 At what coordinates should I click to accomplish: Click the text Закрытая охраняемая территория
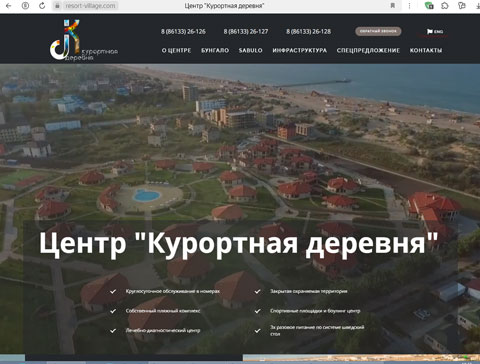tap(309, 291)
